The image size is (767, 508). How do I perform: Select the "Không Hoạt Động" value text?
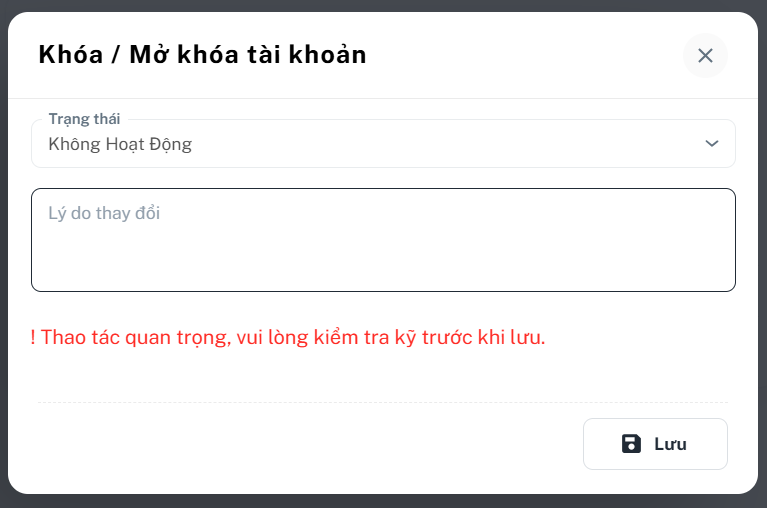(x=120, y=144)
